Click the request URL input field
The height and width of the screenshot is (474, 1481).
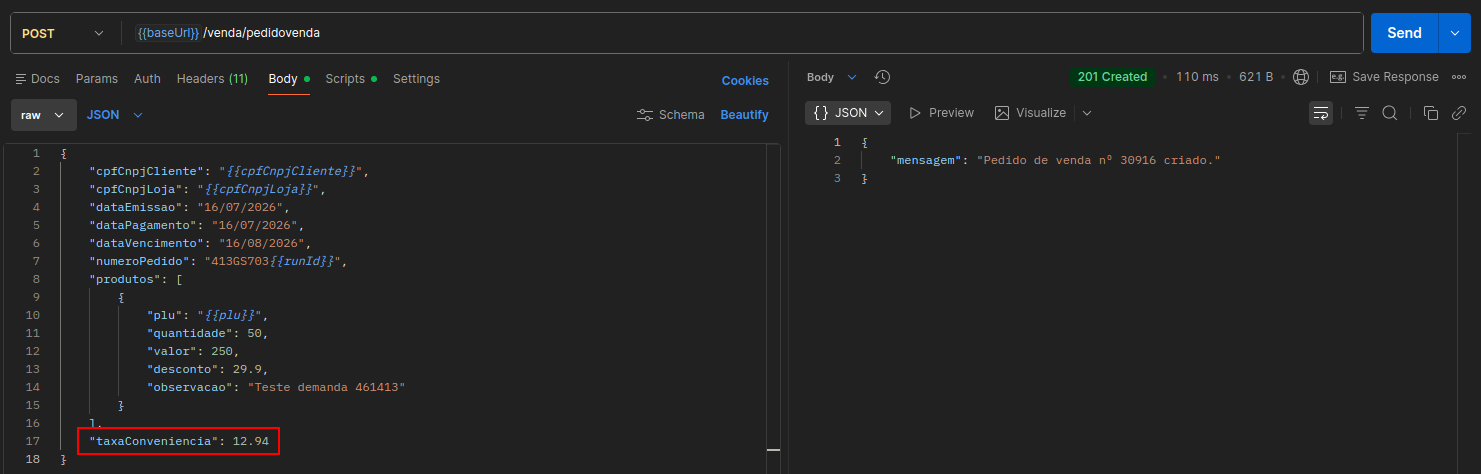tap(744, 33)
